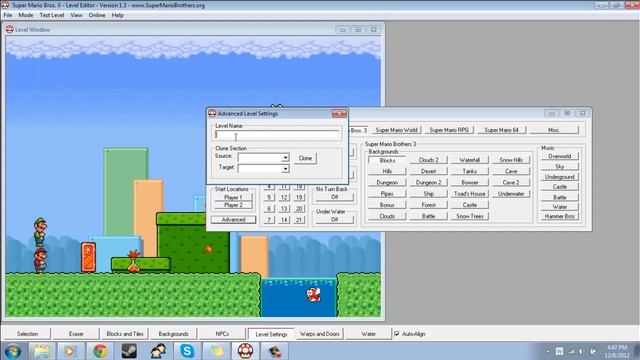Select section 7

click(269, 220)
